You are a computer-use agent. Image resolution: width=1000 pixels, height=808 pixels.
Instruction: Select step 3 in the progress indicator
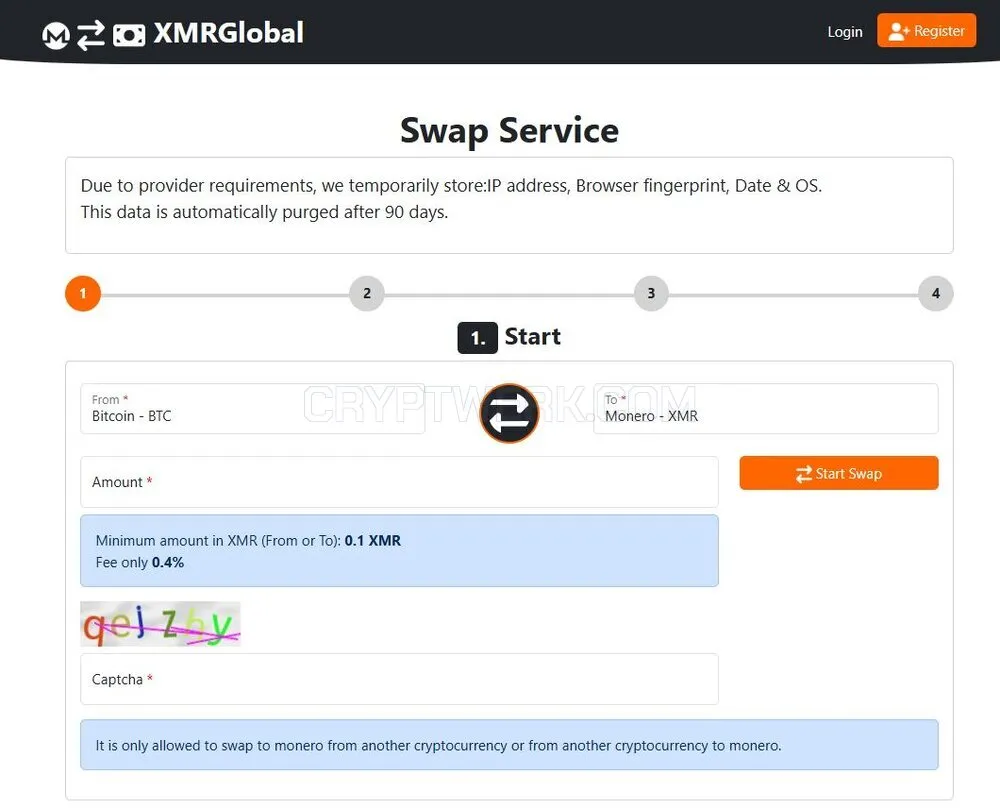coord(651,293)
